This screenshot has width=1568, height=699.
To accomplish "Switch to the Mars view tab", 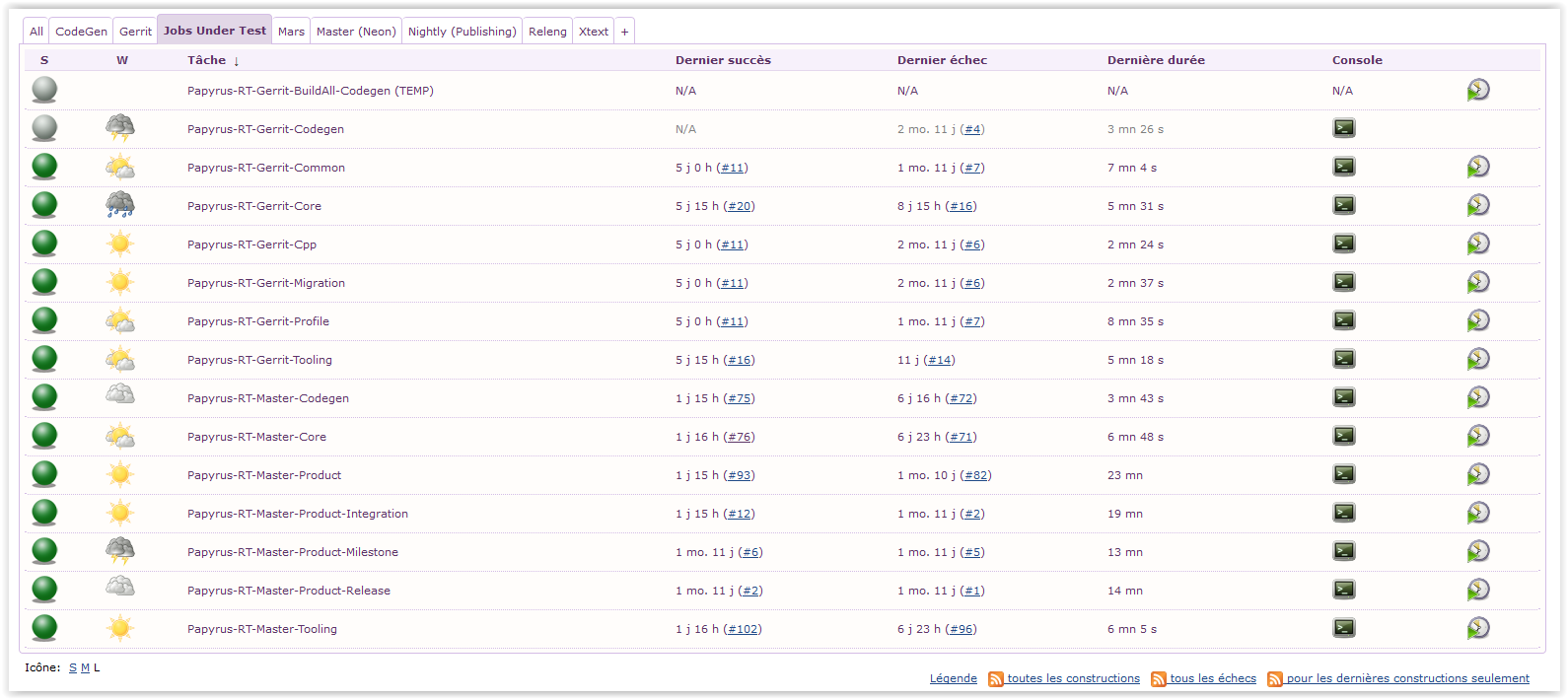I will (x=291, y=32).
